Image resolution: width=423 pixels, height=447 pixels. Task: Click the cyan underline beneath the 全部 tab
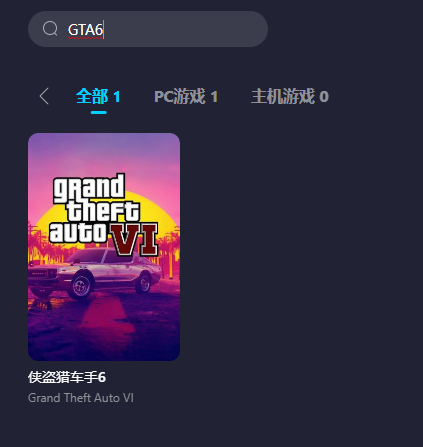coord(99,112)
